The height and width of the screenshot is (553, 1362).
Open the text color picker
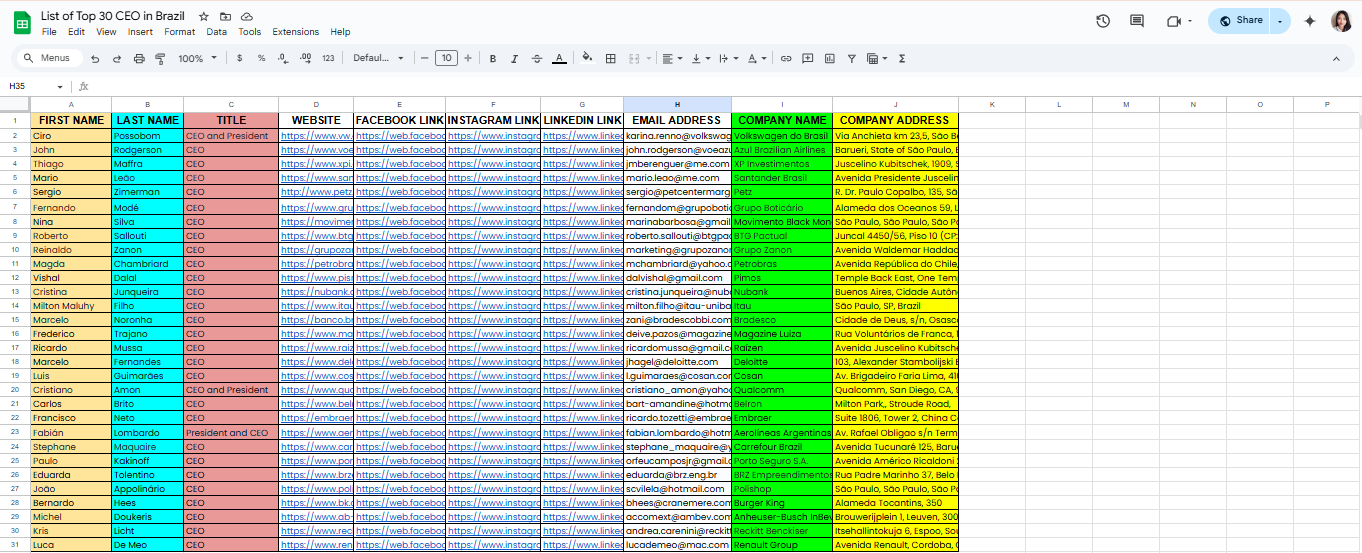(559, 59)
